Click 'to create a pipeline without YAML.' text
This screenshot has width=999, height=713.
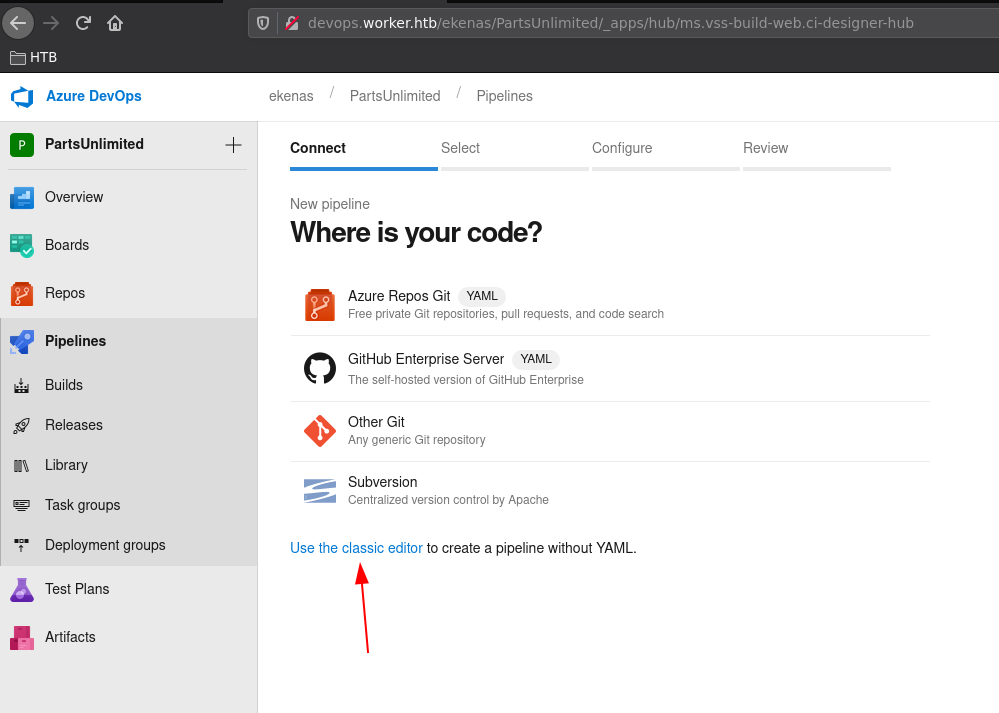coord(531,549)
